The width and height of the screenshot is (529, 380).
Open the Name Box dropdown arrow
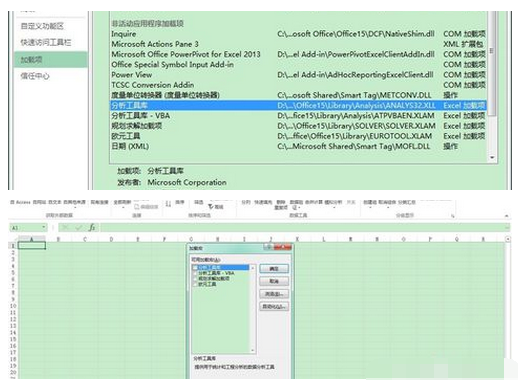(x=44, y=227)
